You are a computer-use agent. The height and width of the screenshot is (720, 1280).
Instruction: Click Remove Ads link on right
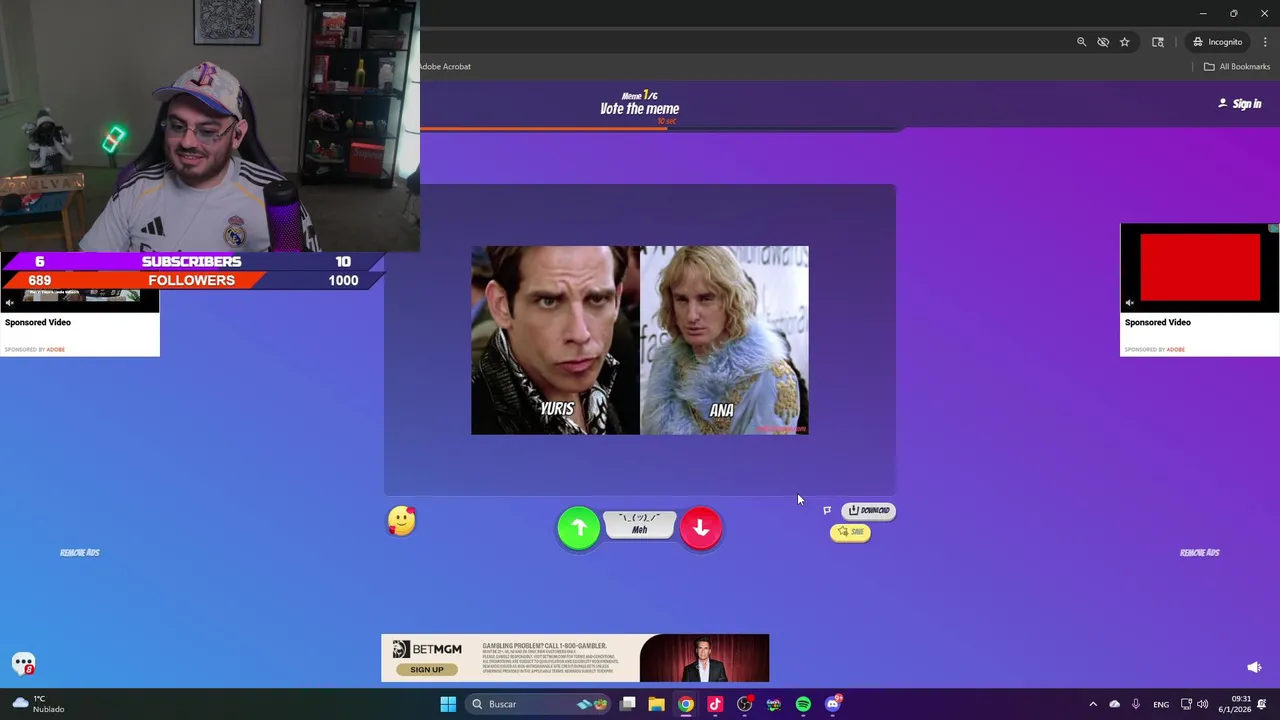(x=1200, y=553)
